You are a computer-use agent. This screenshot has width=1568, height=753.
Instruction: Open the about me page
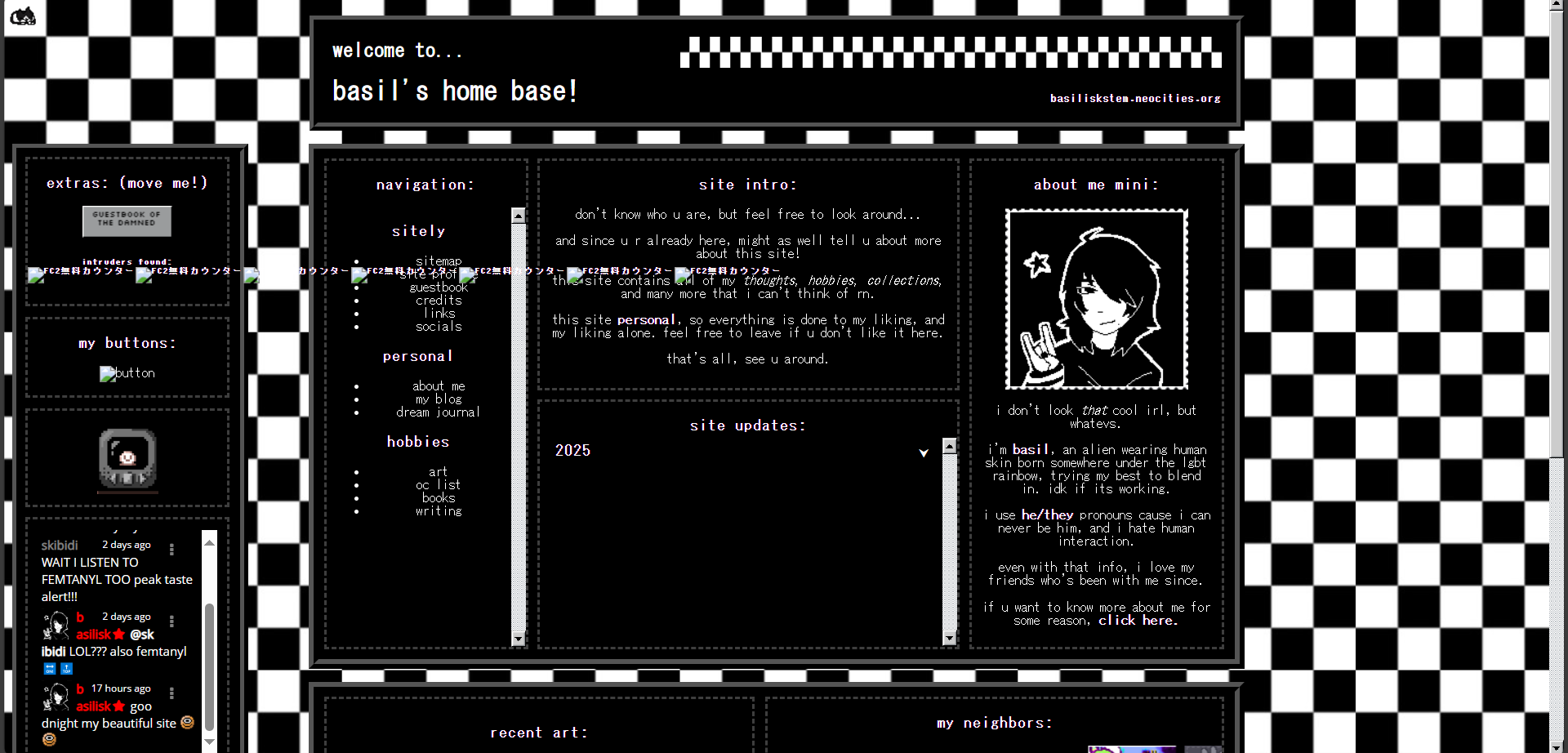[x=439, y=386]
